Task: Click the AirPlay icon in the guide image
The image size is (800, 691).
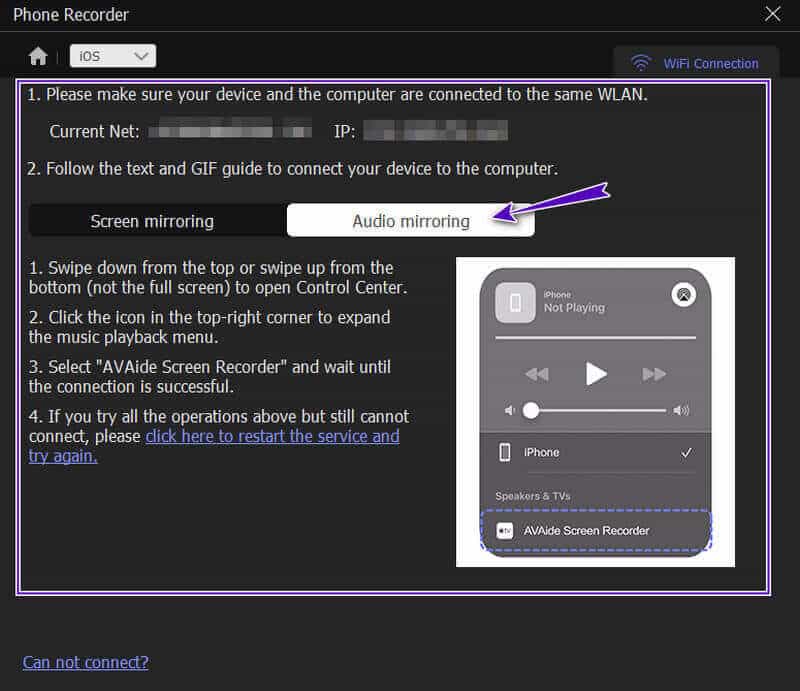Action: [684, 294]
